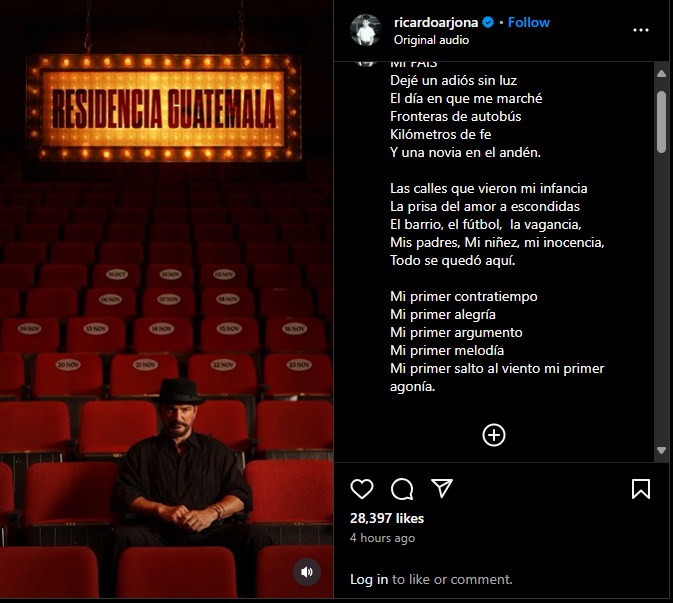Click the blue verified badge
The width and height of the screenshot is (673, 603).
point(488,22)
